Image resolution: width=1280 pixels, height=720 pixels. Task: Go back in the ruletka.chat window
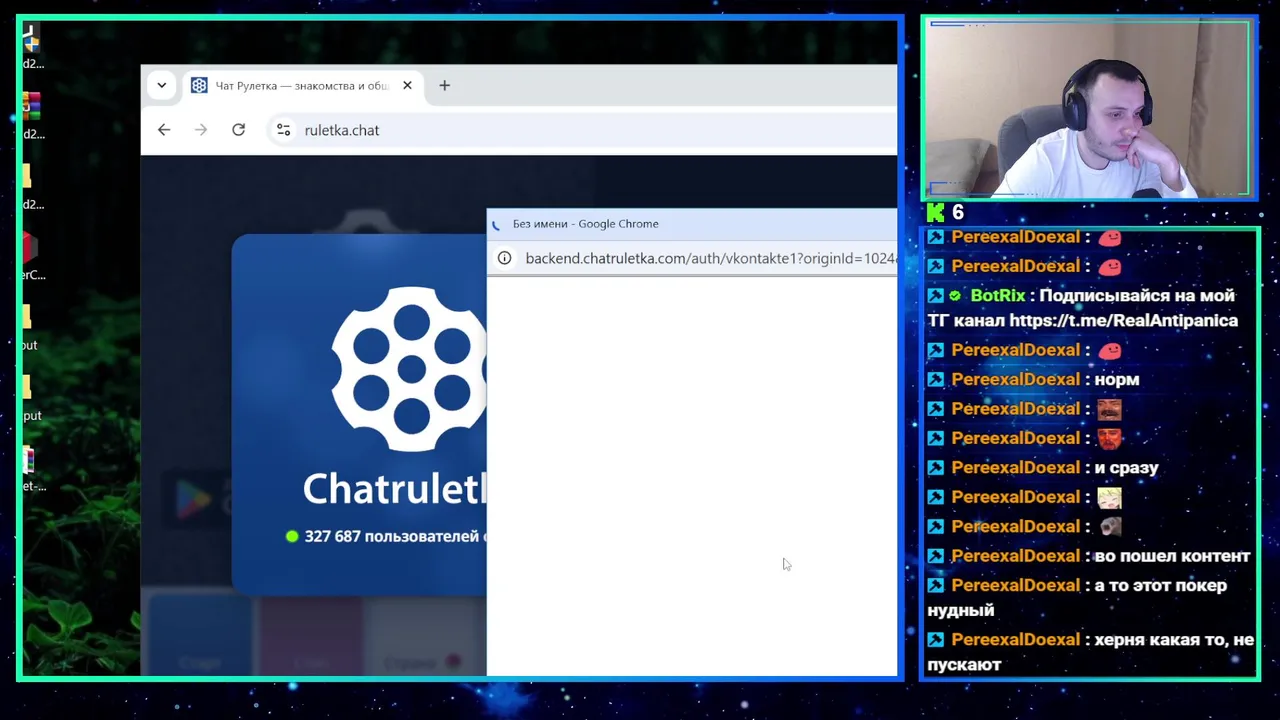tap(164, 130)
